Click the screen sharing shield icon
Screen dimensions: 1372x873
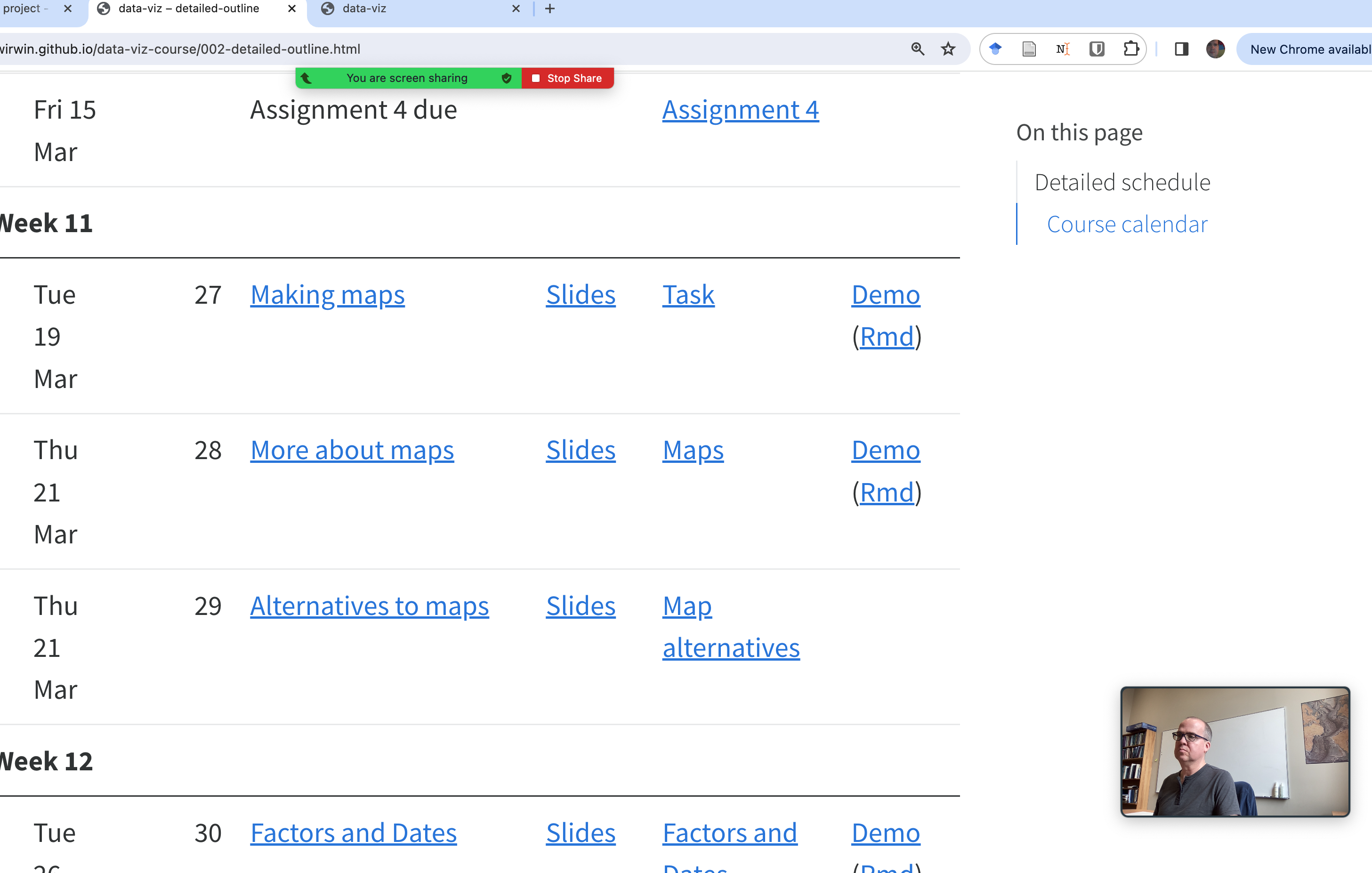click(506, 78)
